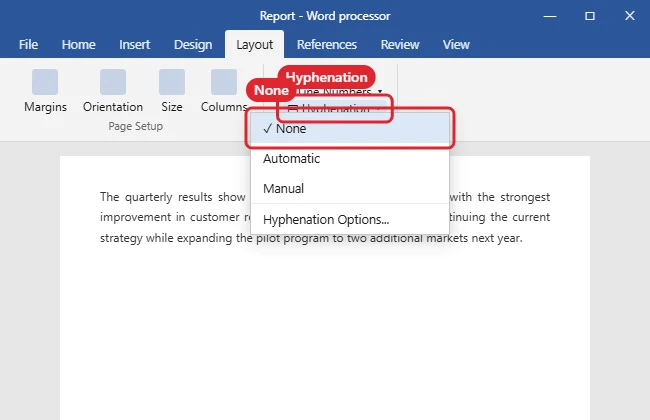Click 'strongest' in the paragraph text

point(525,197)
